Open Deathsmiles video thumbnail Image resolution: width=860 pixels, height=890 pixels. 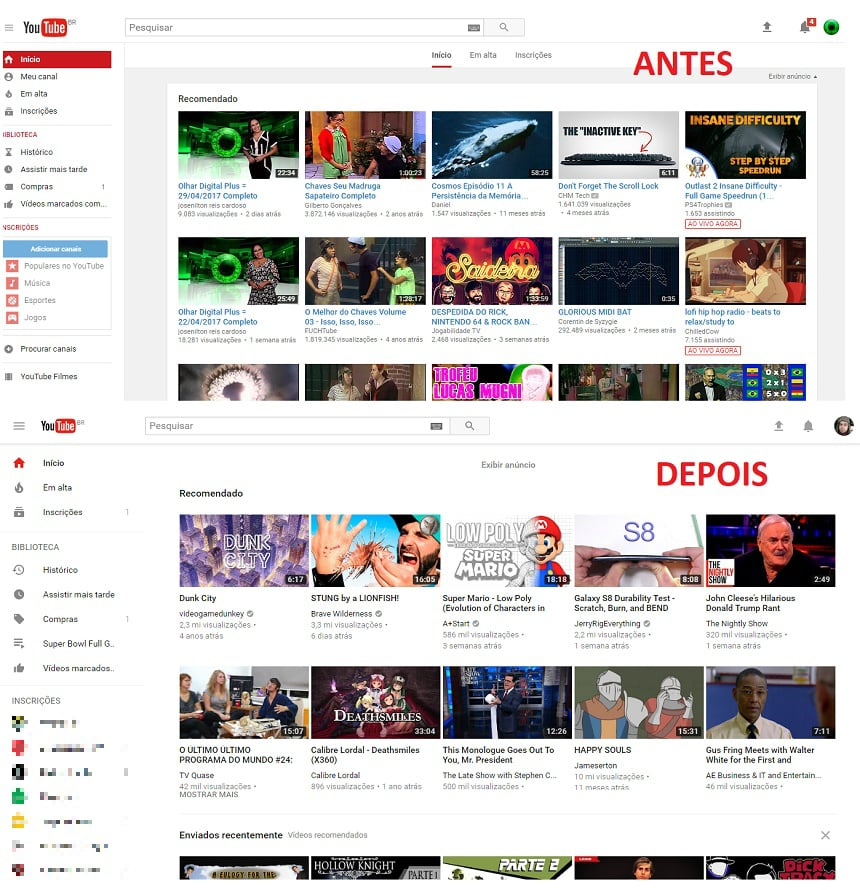coord(375,702)
